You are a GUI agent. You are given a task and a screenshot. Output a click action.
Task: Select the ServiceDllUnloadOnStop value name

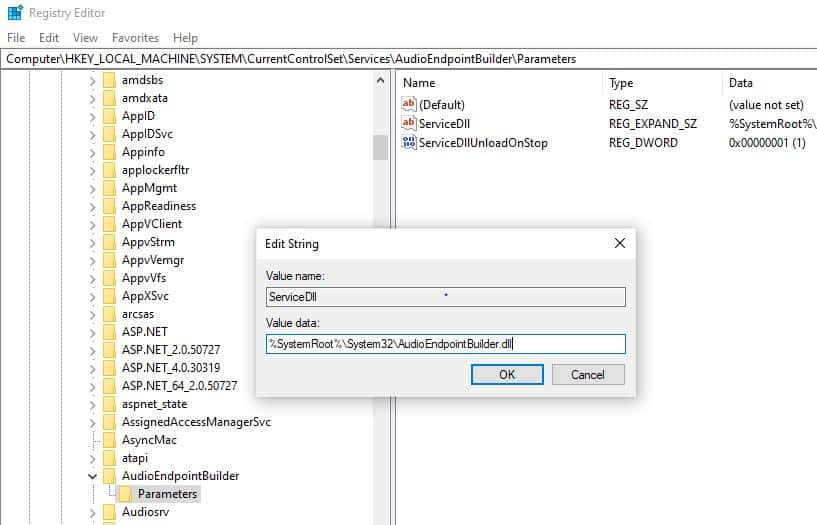click(483, 143)
